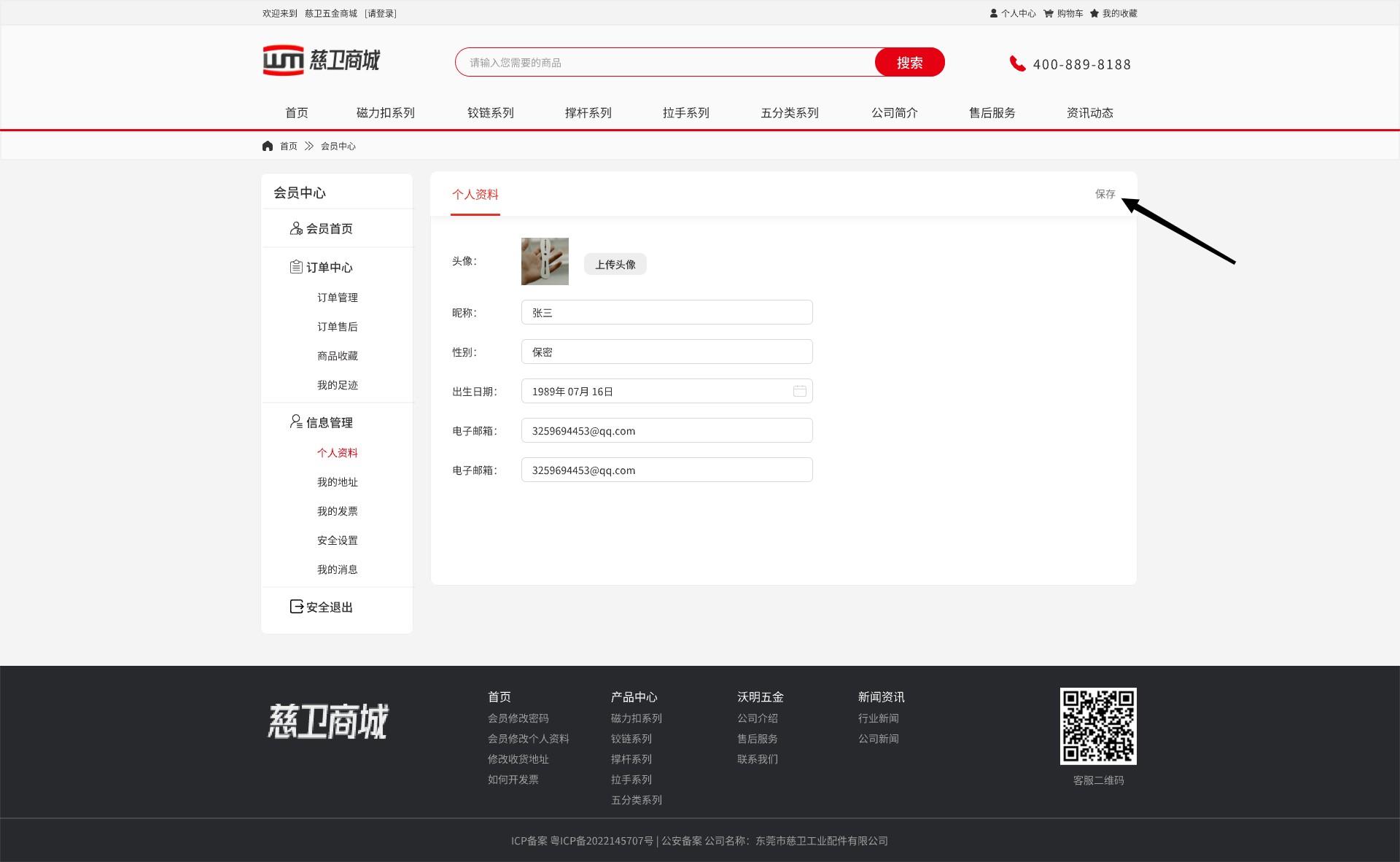This screenshot has height=862, width=1400.
Task: Click the calendar icon in birth date field
Action: 799,392
